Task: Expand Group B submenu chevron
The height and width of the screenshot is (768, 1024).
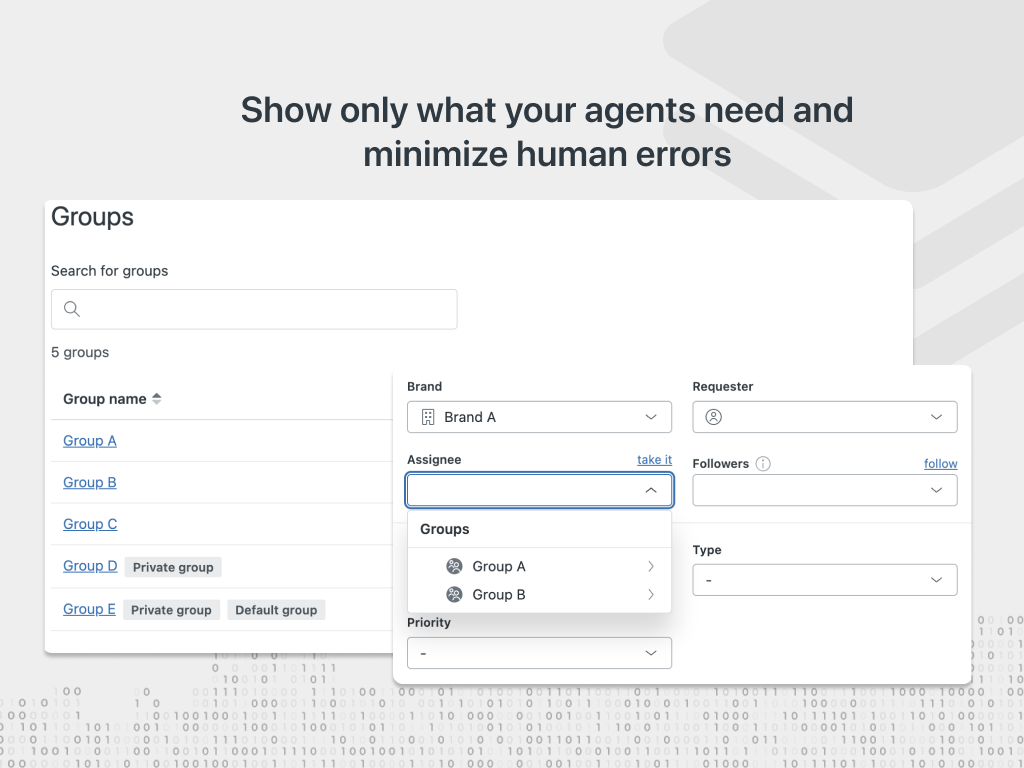Action: click(651, 594)
